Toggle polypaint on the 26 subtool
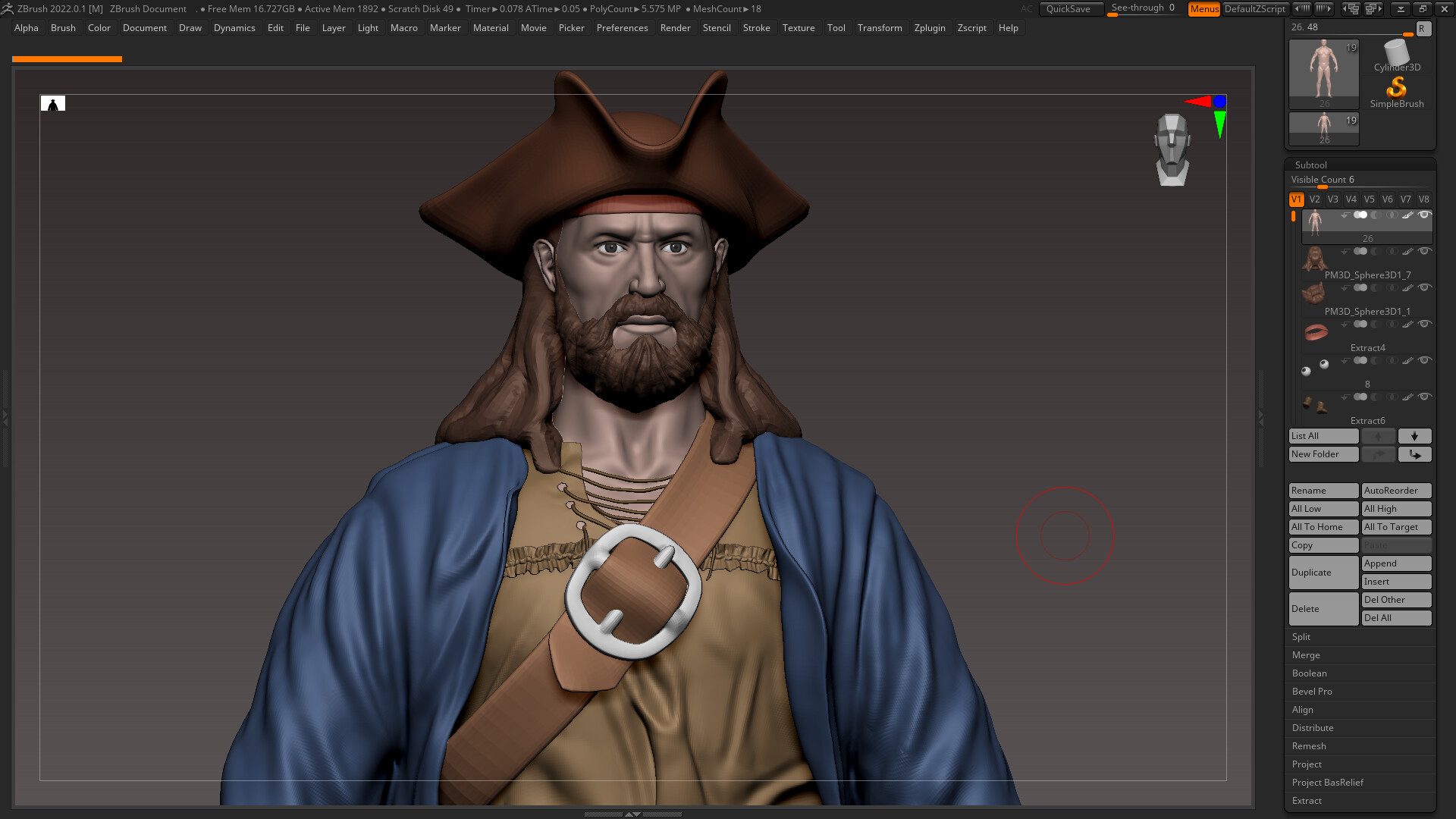This screenshot has width=1456, height=819. click(1408, 215)
